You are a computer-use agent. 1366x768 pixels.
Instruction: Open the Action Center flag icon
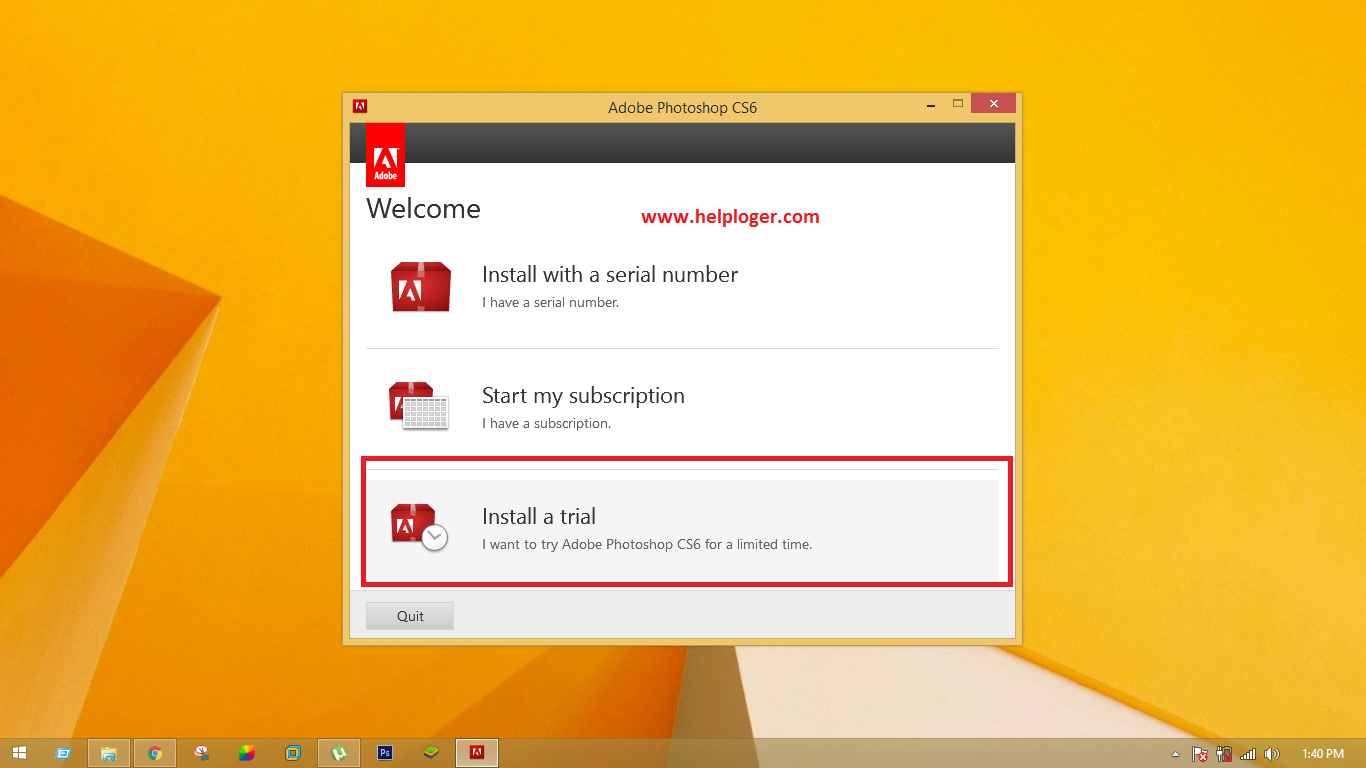1199,754
